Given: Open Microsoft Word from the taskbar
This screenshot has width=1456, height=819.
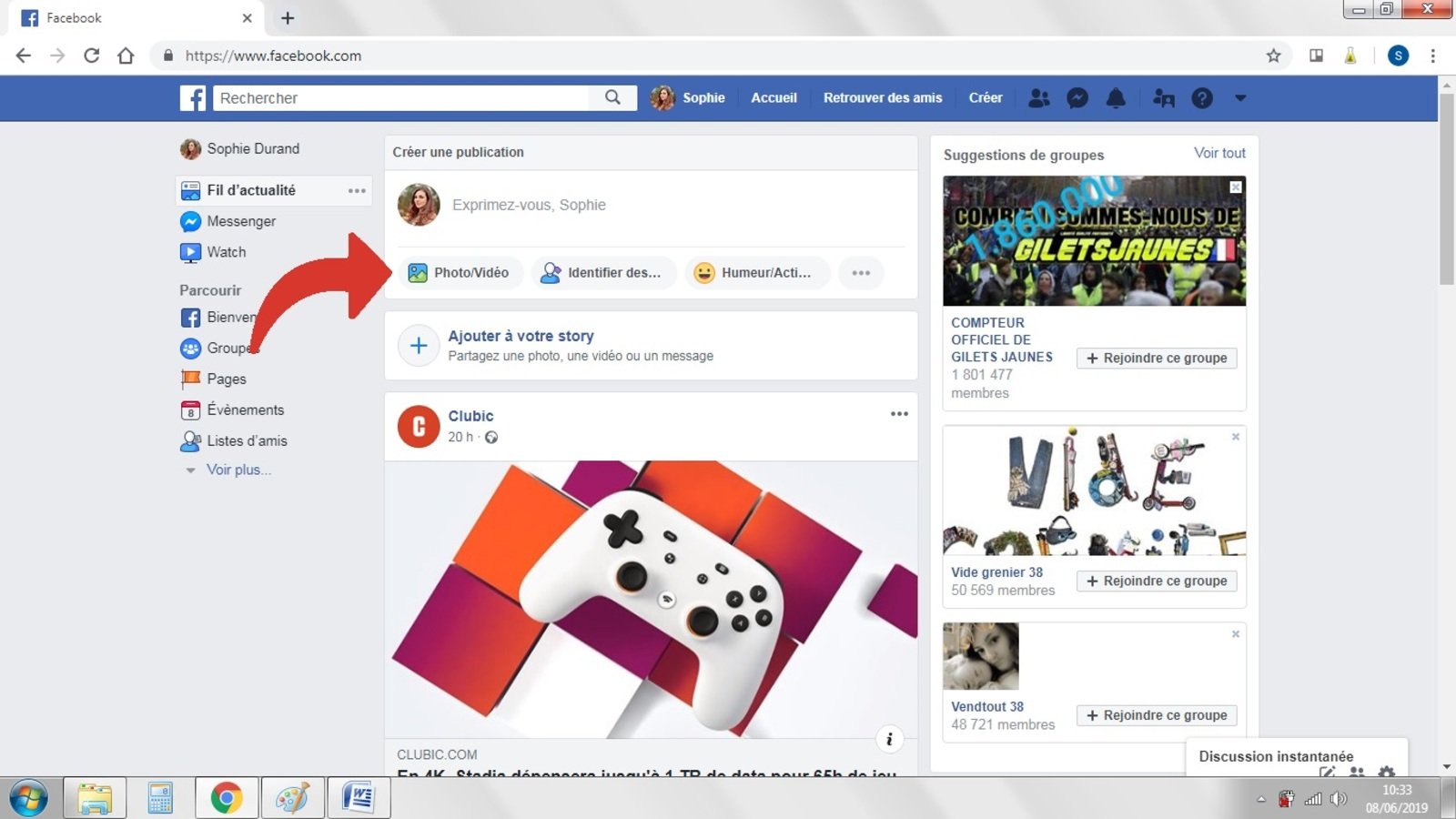Looking at the screenshot, I should (359, 798).
